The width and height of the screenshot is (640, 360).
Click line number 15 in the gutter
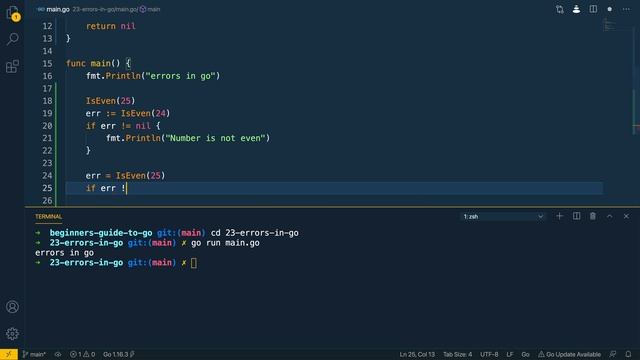(x=47, y=64)
